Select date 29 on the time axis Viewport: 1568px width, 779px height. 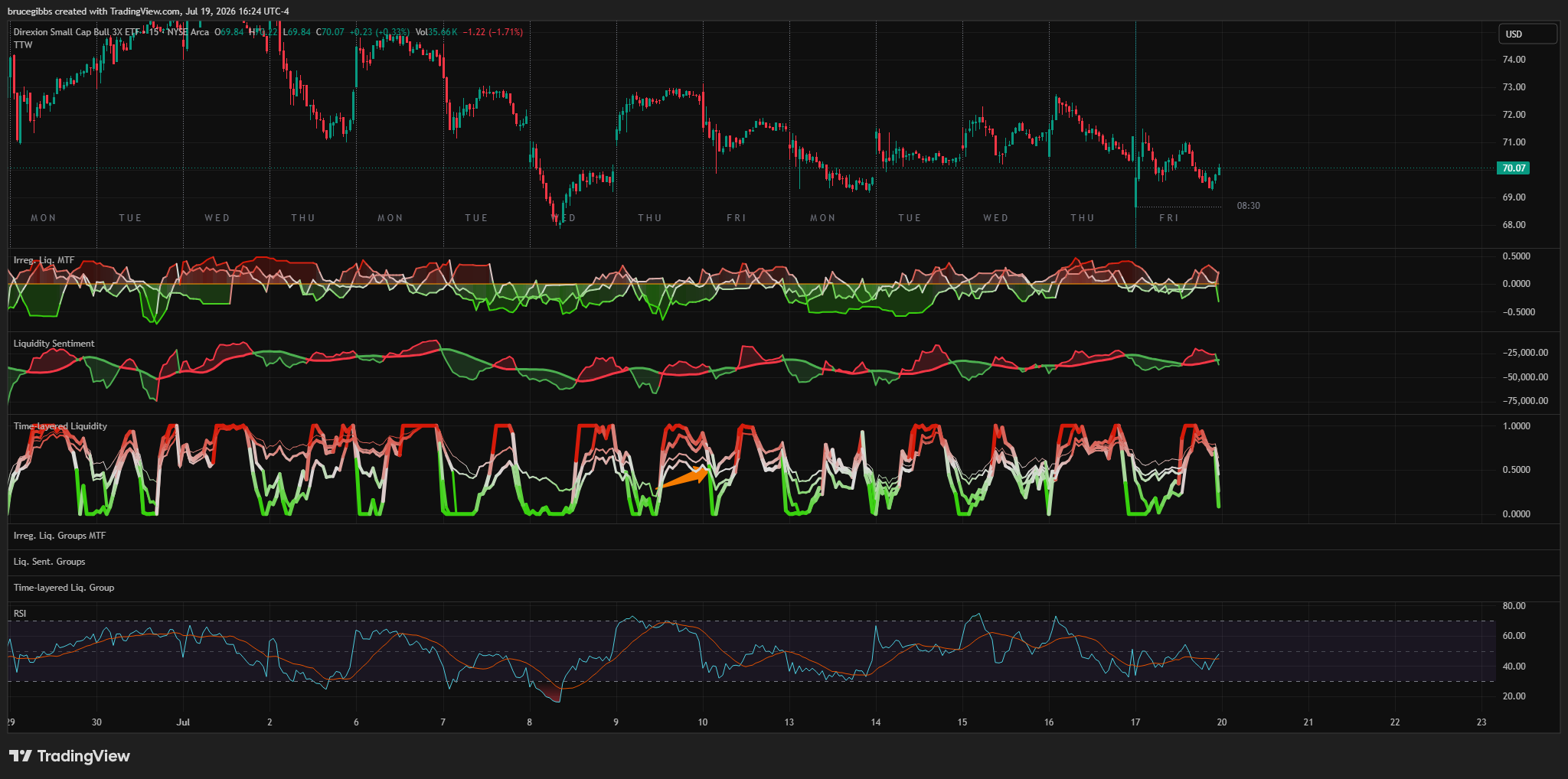11,722
